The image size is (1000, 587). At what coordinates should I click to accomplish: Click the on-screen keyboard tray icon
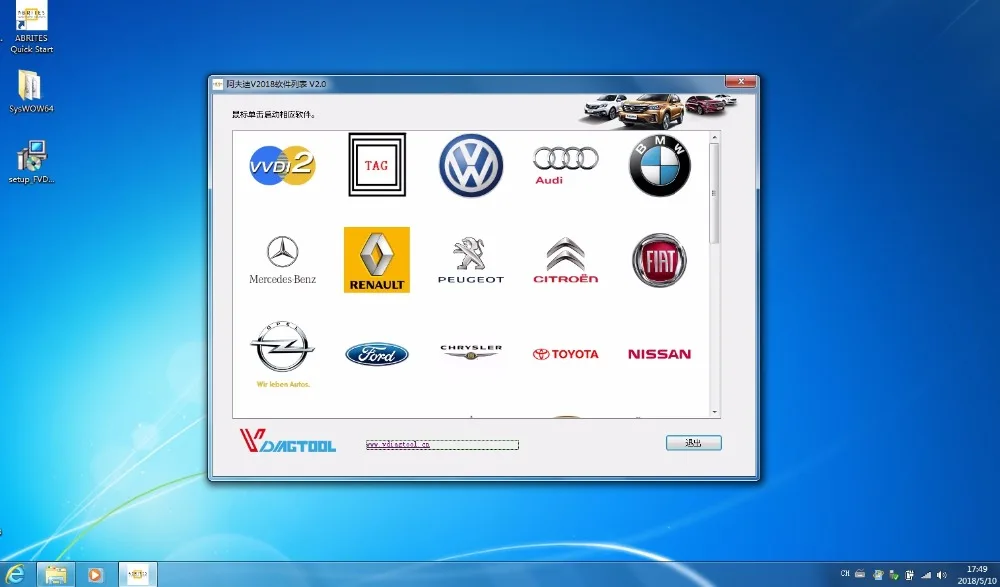(860, 574)
